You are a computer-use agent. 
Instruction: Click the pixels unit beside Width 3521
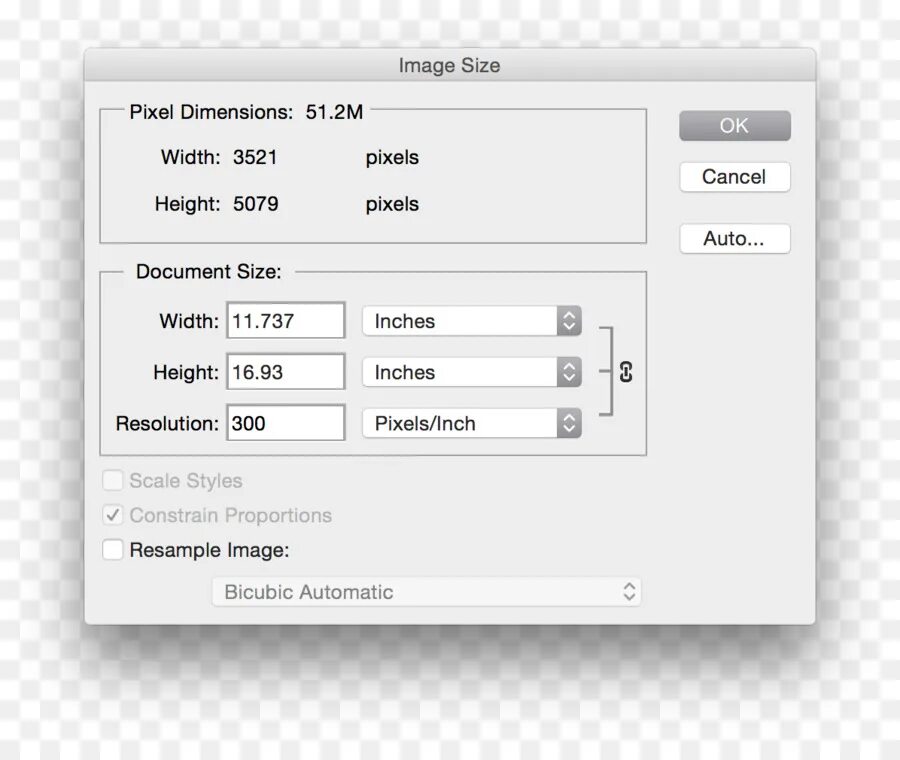392,157
